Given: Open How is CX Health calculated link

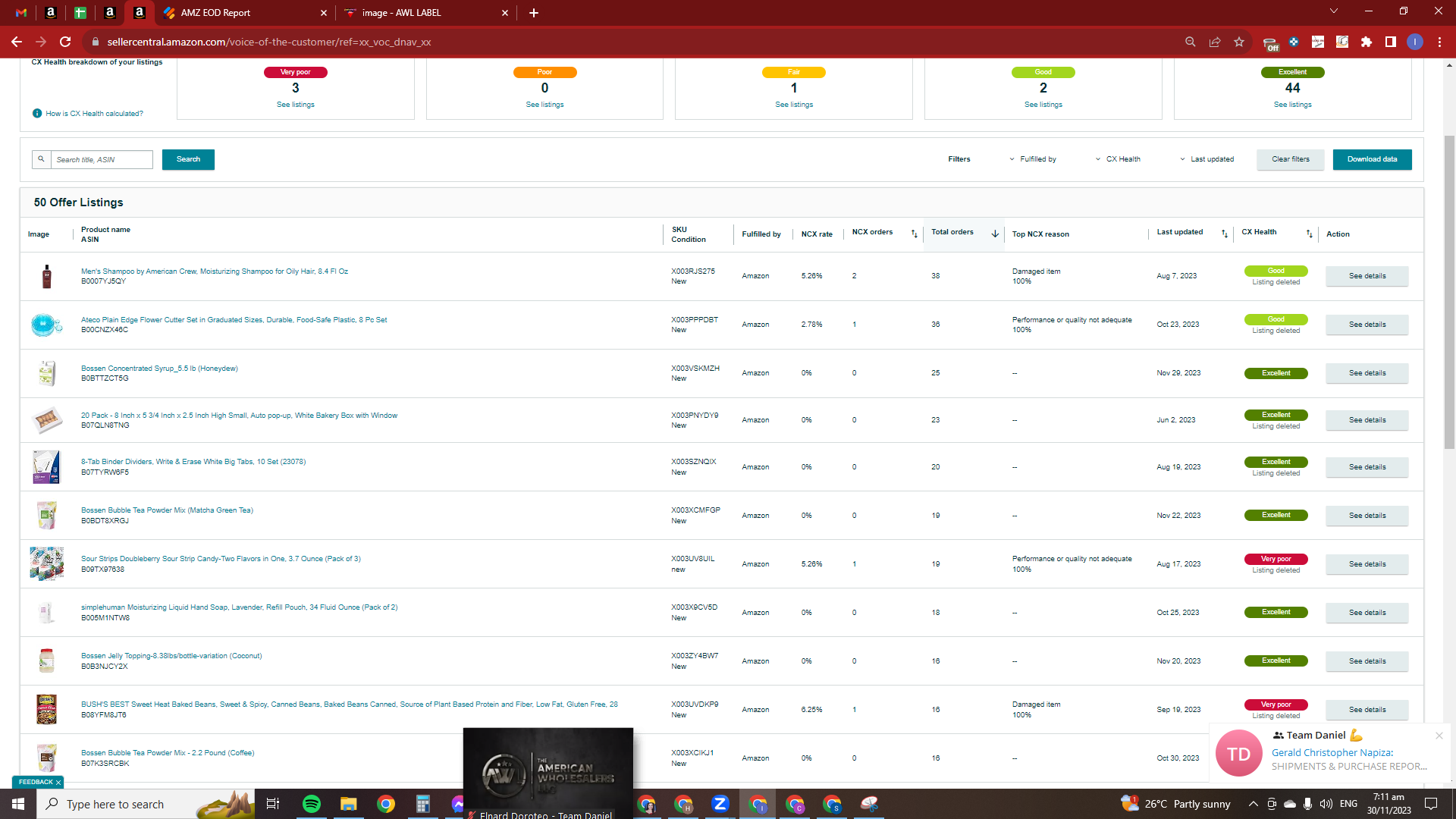Looking at the screenshot, I should pos(94,114).
